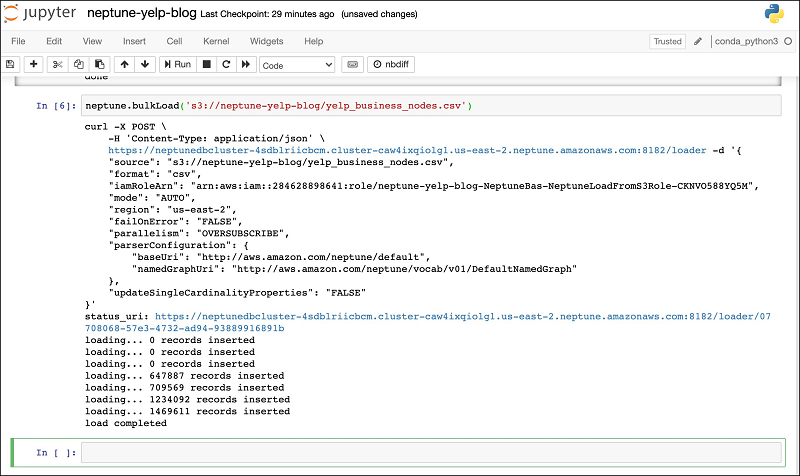Click the Python logo icon

point(774,14)
